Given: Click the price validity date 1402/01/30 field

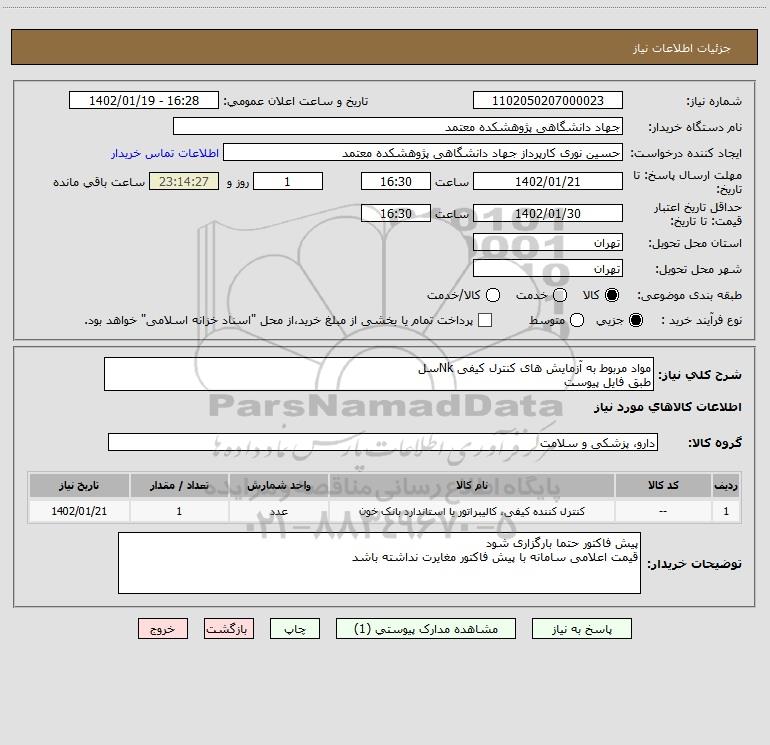Looking at the screenshot, I should pyautogui.click(x=548, y=213).
